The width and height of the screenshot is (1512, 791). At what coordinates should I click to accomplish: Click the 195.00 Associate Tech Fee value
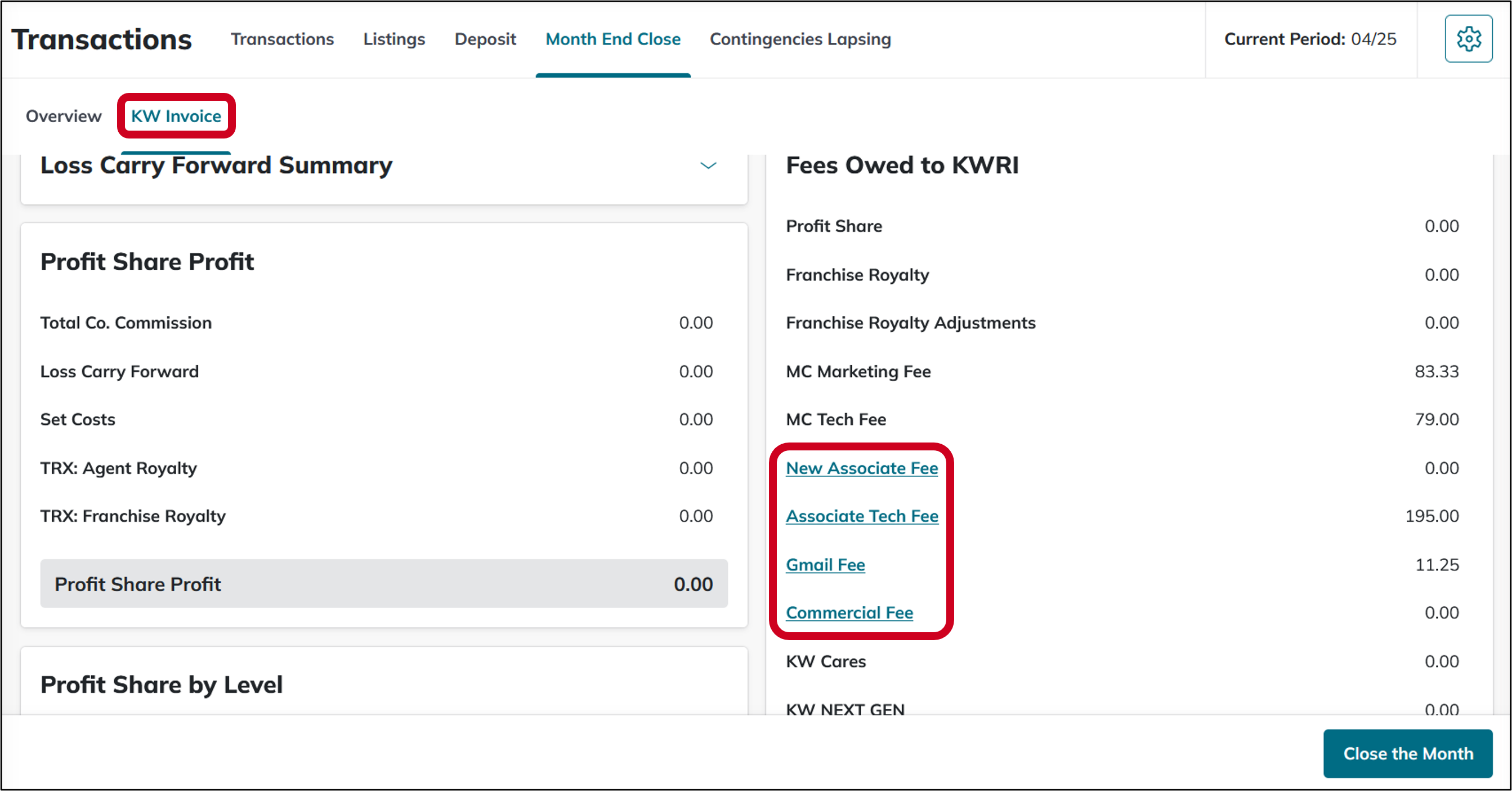click(x=1432, y=516)
